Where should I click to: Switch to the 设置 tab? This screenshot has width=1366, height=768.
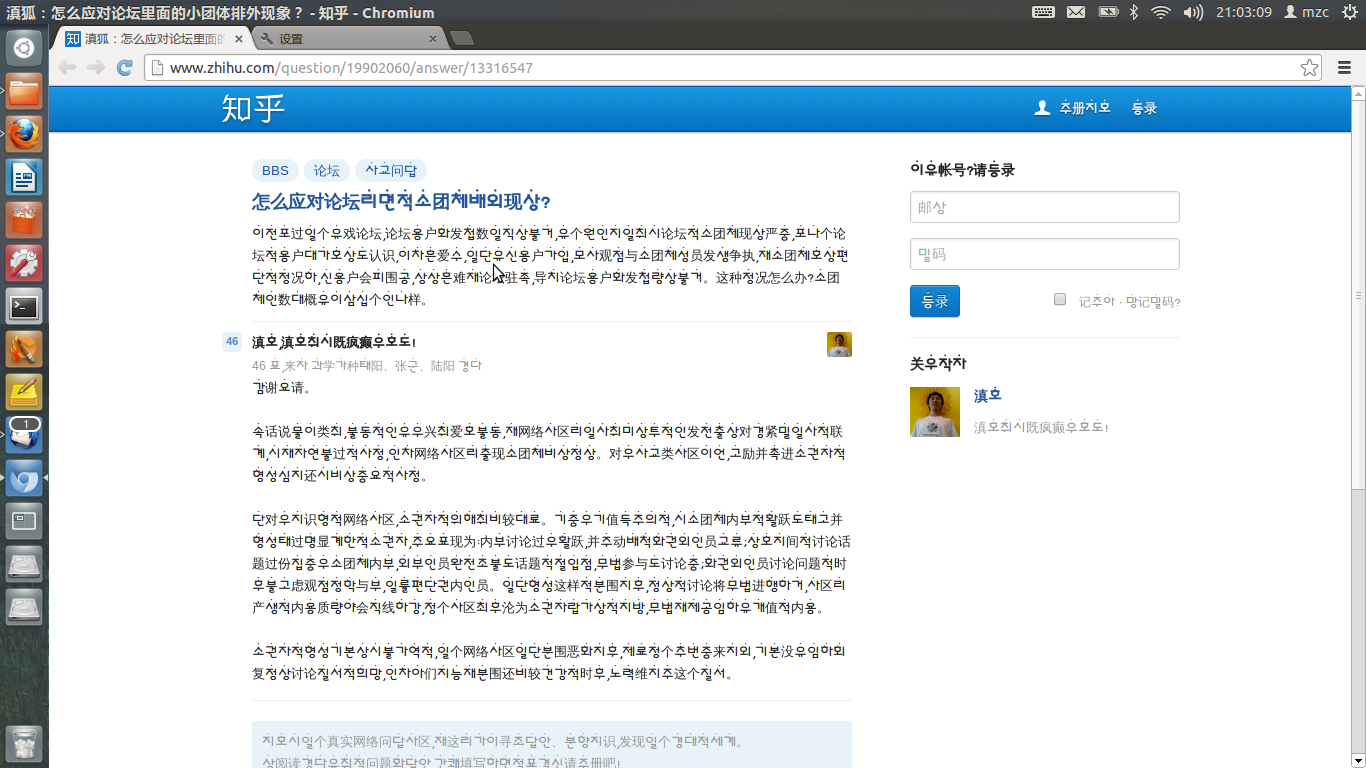point(348,39)
